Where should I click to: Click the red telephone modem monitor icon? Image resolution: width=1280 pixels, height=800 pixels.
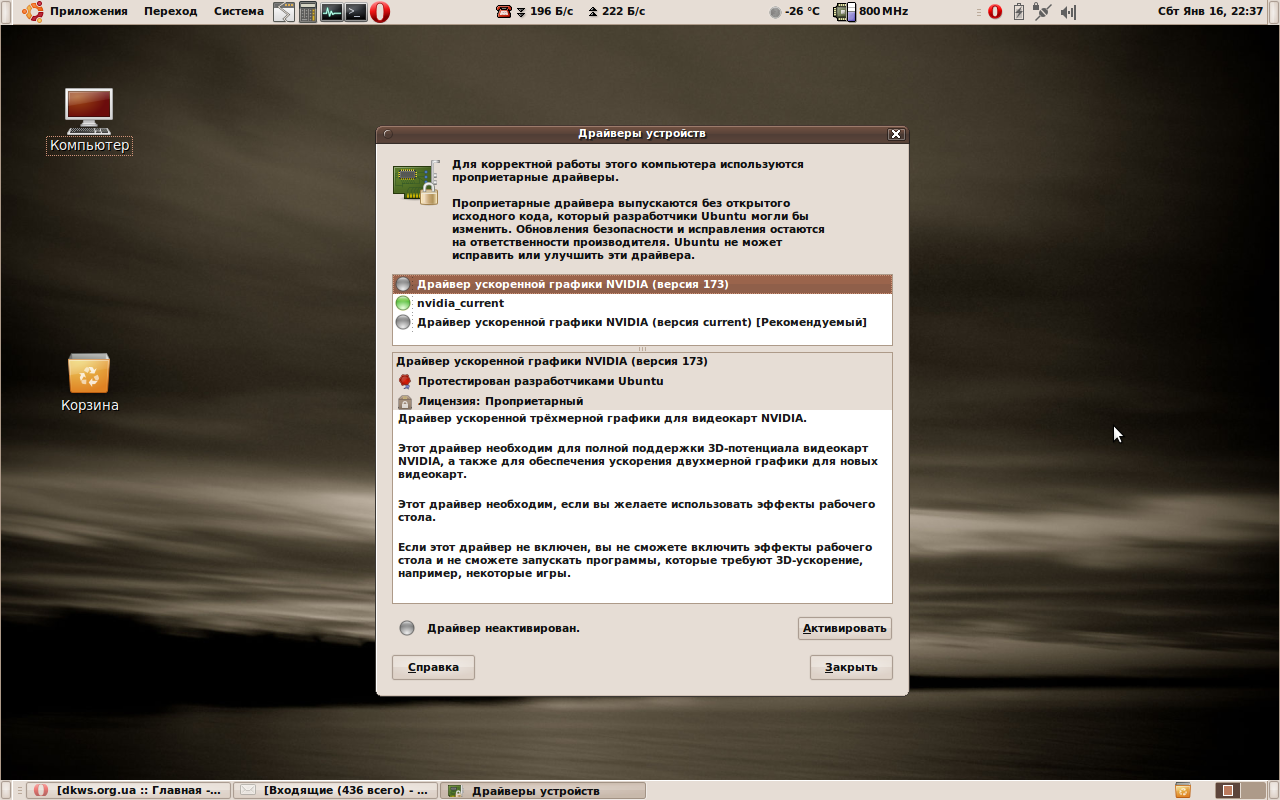[504, 12]
